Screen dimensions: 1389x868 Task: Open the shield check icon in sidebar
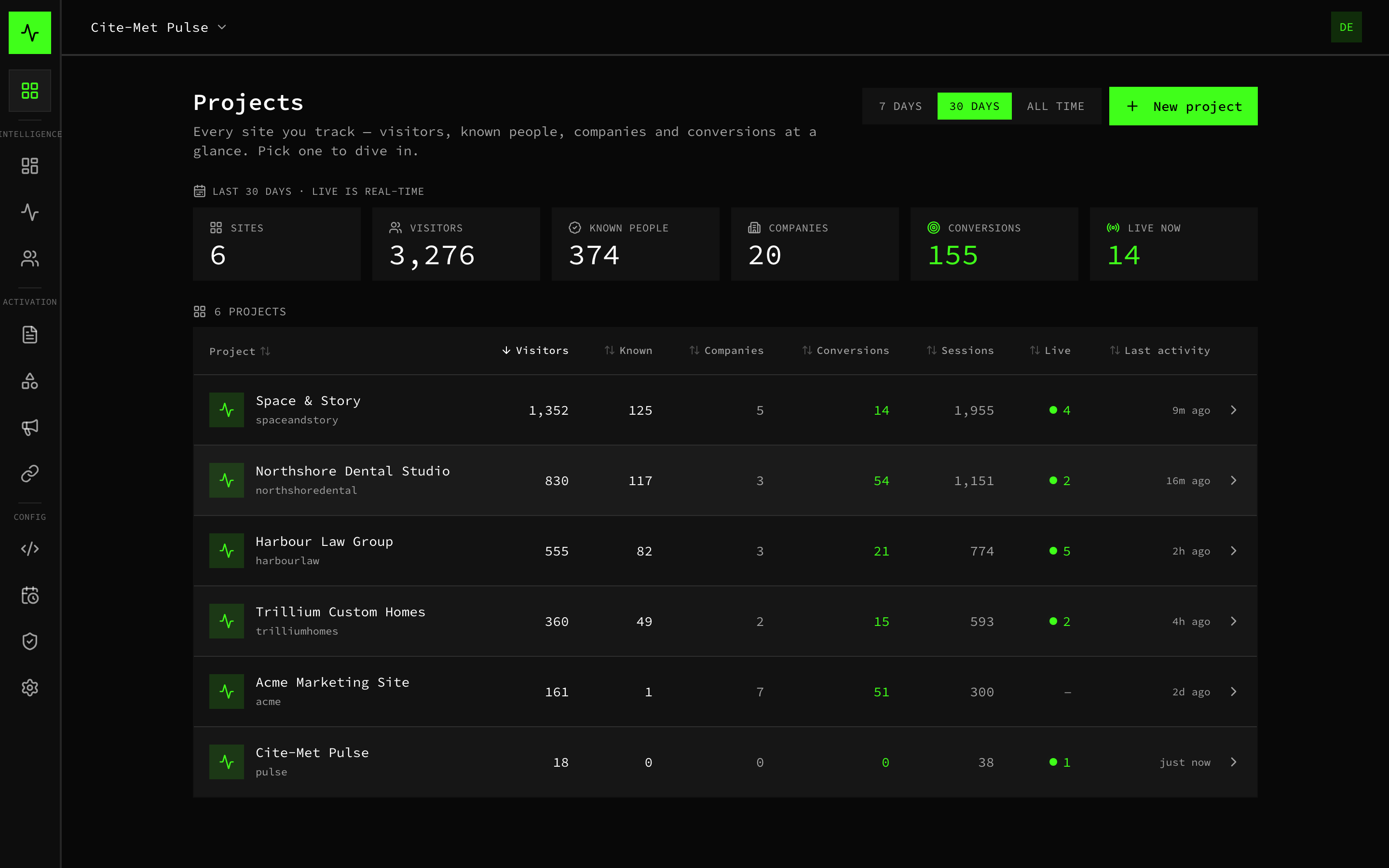tap(30, 641)
